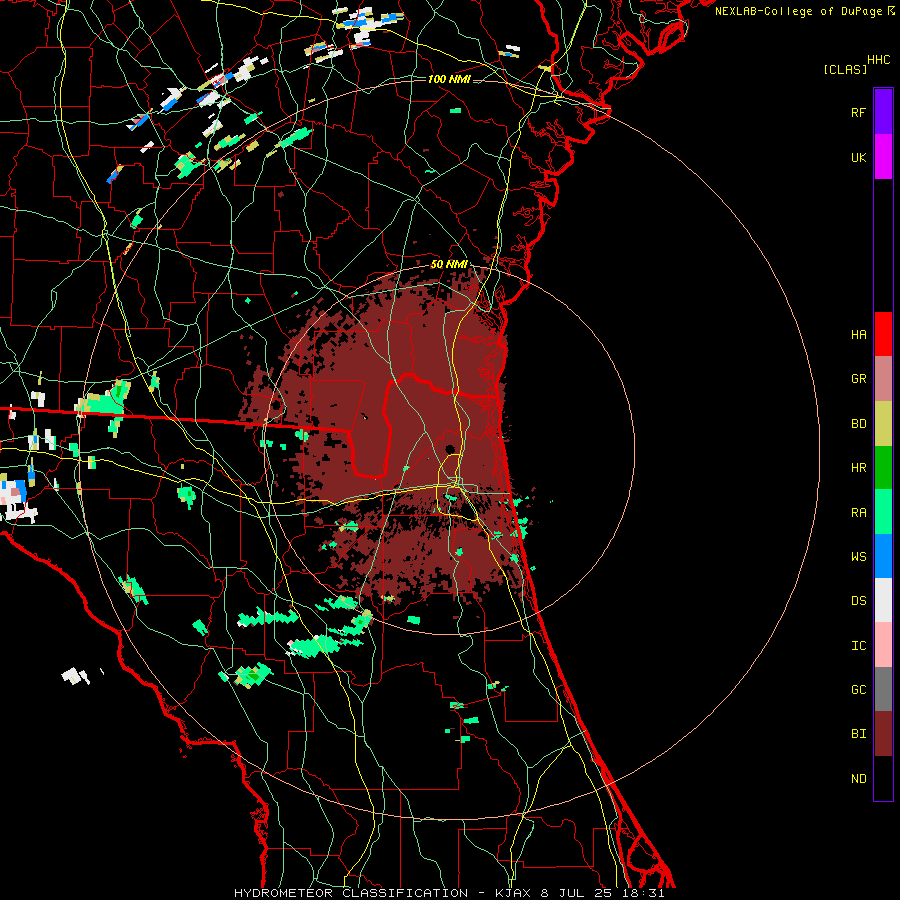Click the UK magenta legend swatch
Viewport: 900px width, 900px height.
coord(883,157)
